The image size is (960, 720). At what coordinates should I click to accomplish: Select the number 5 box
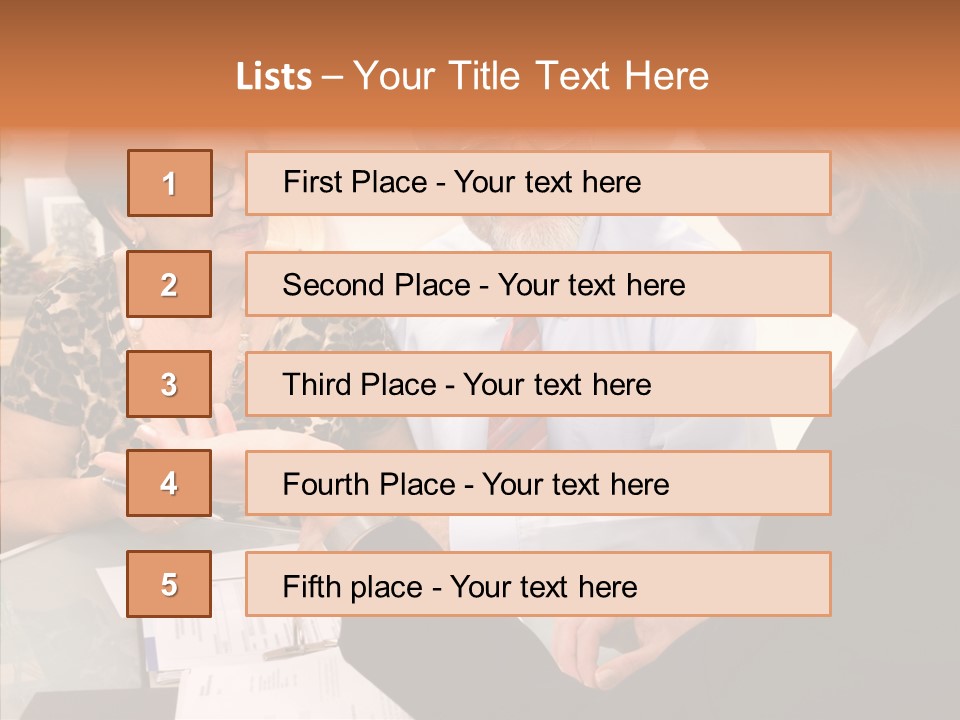(x=169, y=584)
